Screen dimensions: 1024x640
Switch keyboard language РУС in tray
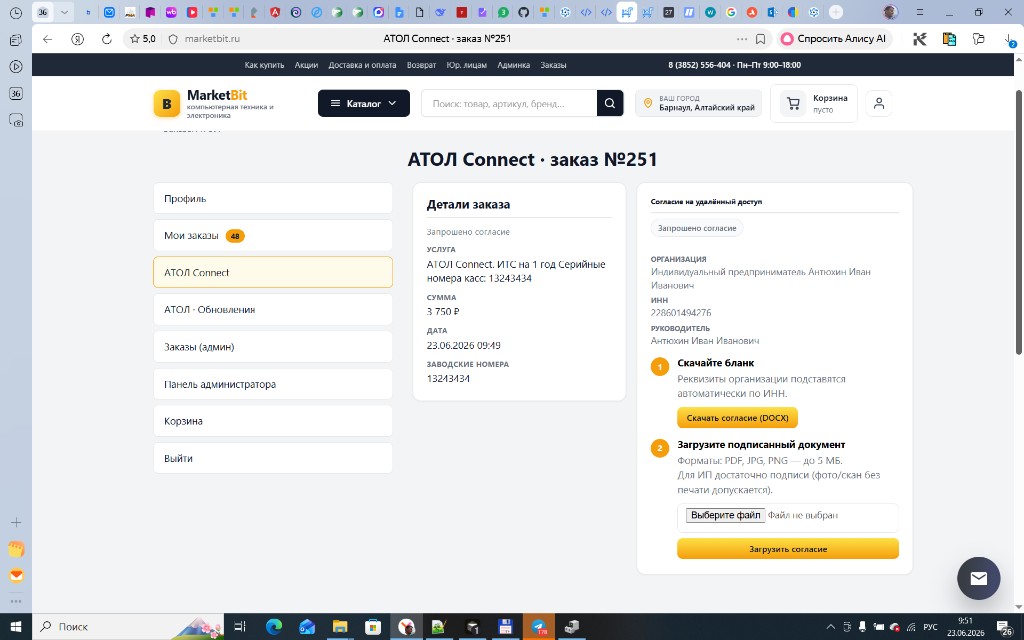coord(931,627)
